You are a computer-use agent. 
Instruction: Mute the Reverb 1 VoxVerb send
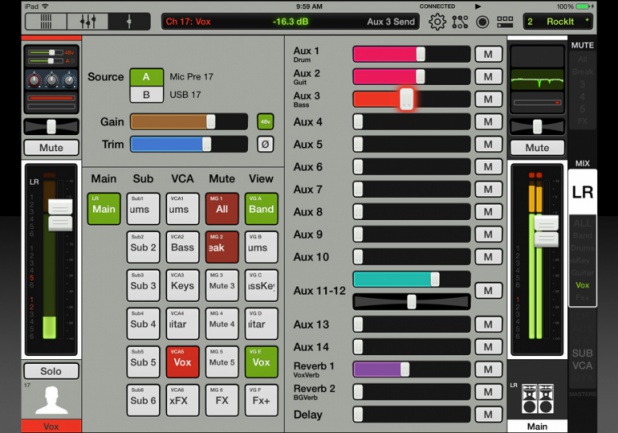tap(488, 370)
